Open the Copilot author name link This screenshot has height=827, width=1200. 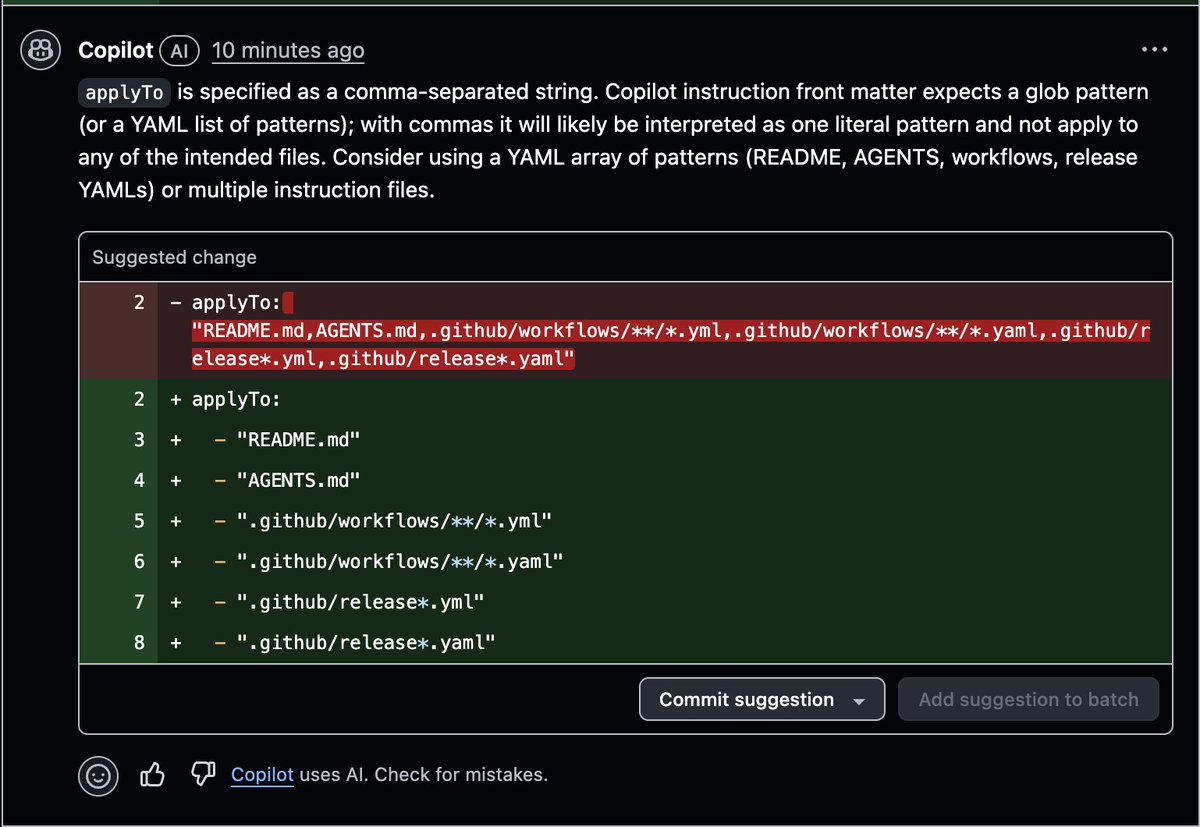click(x=116, y=50)
